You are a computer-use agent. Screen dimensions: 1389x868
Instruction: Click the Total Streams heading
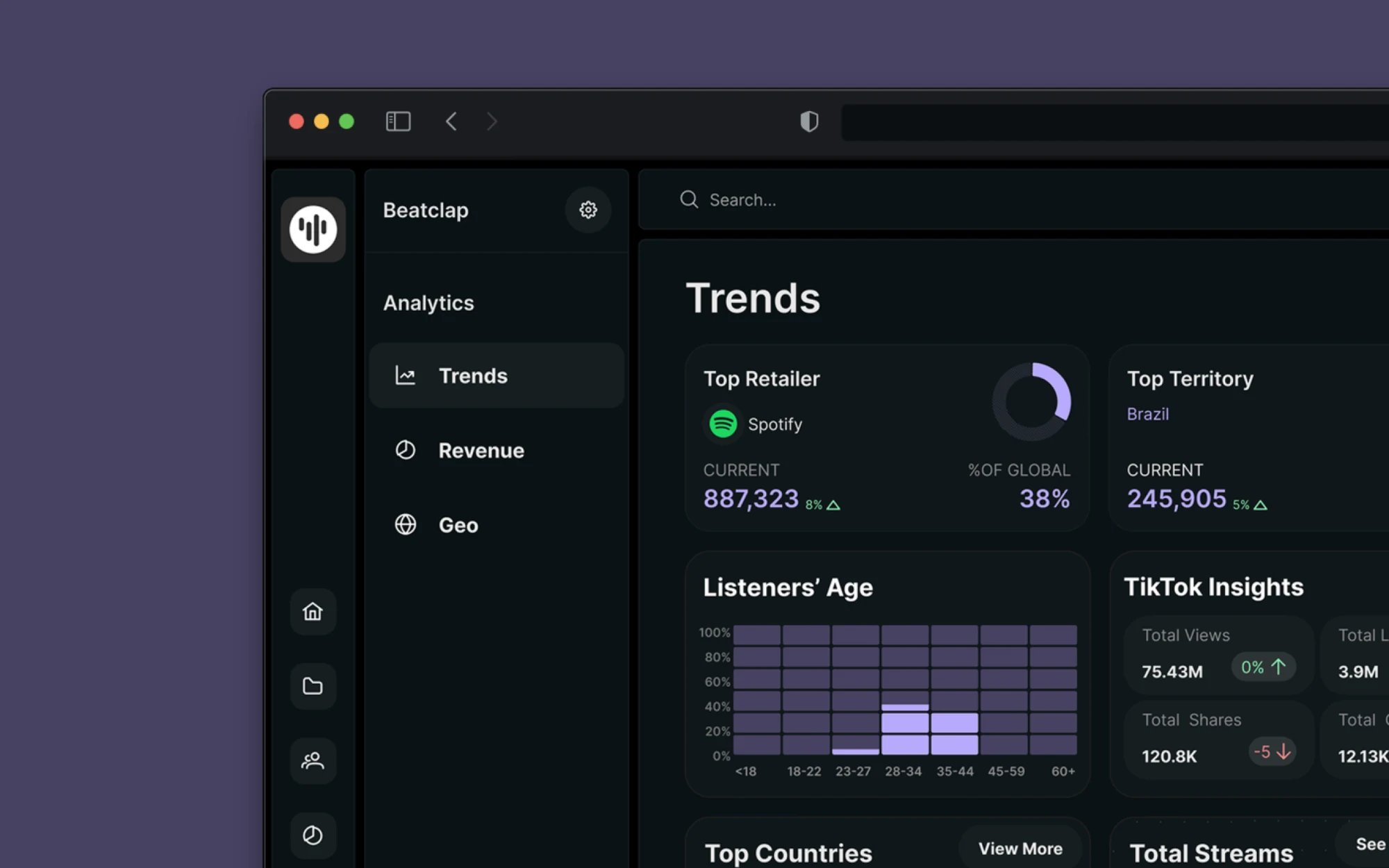(1212, 853)
